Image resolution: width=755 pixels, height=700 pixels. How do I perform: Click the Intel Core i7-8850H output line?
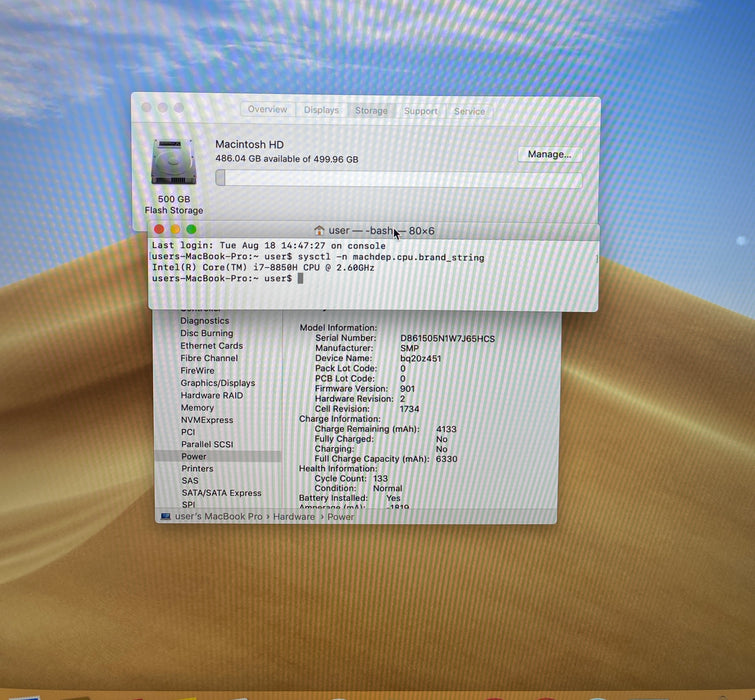coord(263,268)
